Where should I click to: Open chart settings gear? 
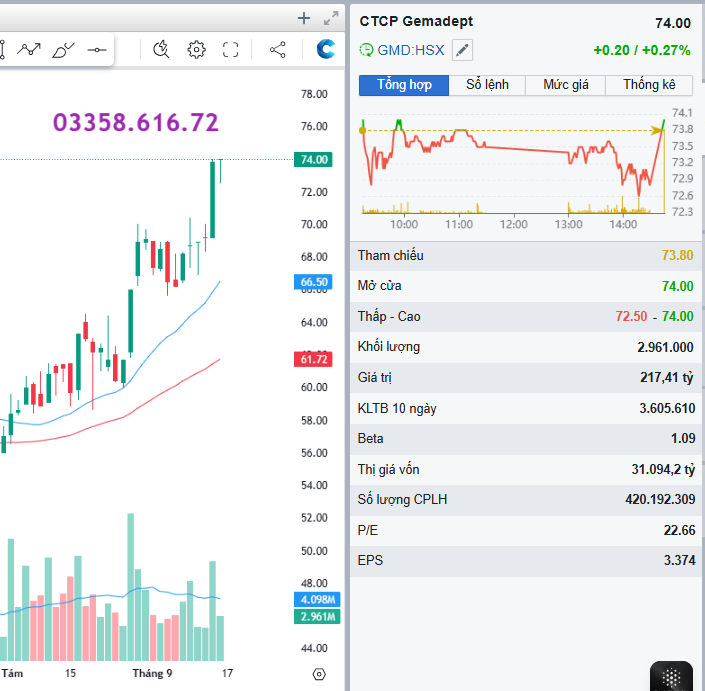pos(196,49)
